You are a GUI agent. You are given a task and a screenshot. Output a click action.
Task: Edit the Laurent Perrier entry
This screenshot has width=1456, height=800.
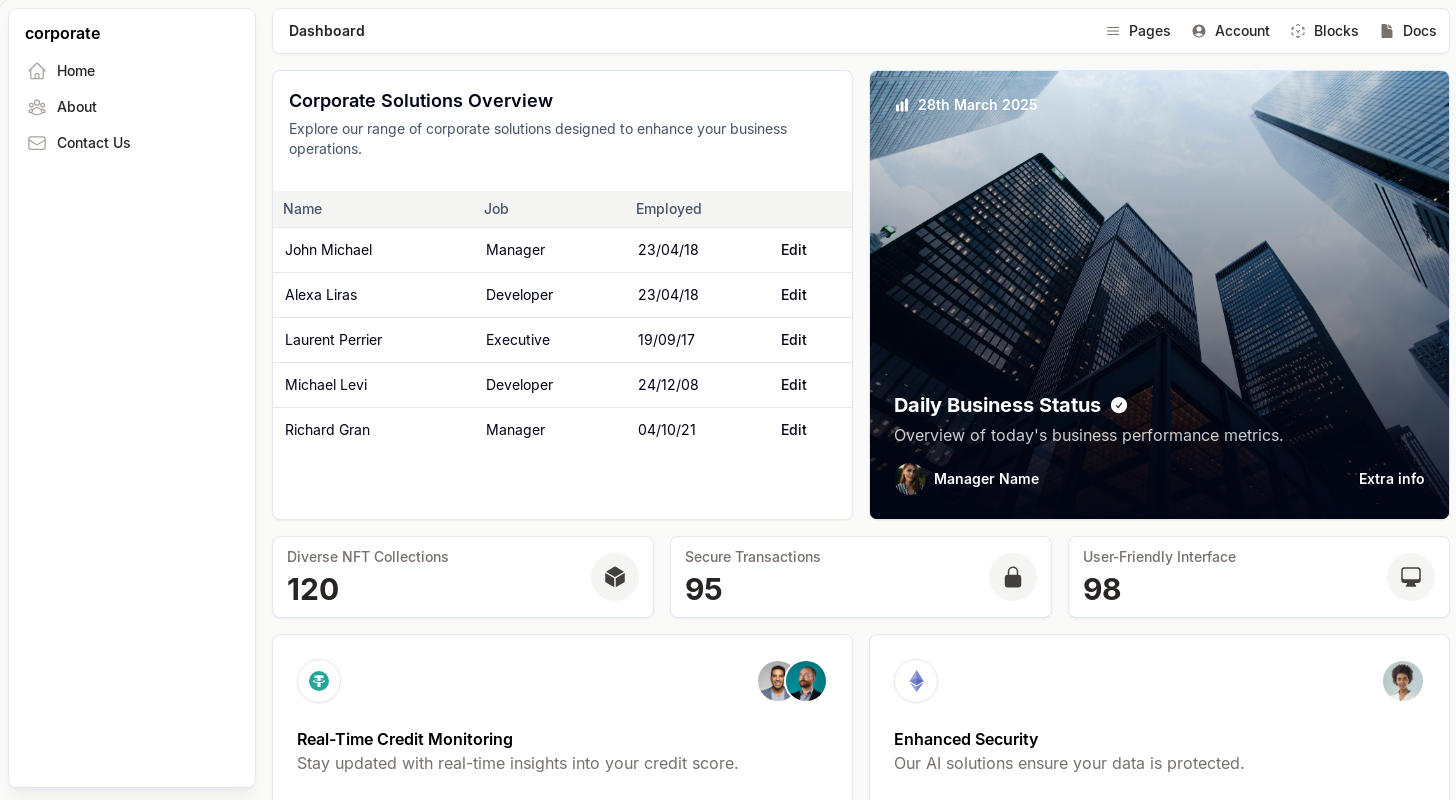point(794,340)
